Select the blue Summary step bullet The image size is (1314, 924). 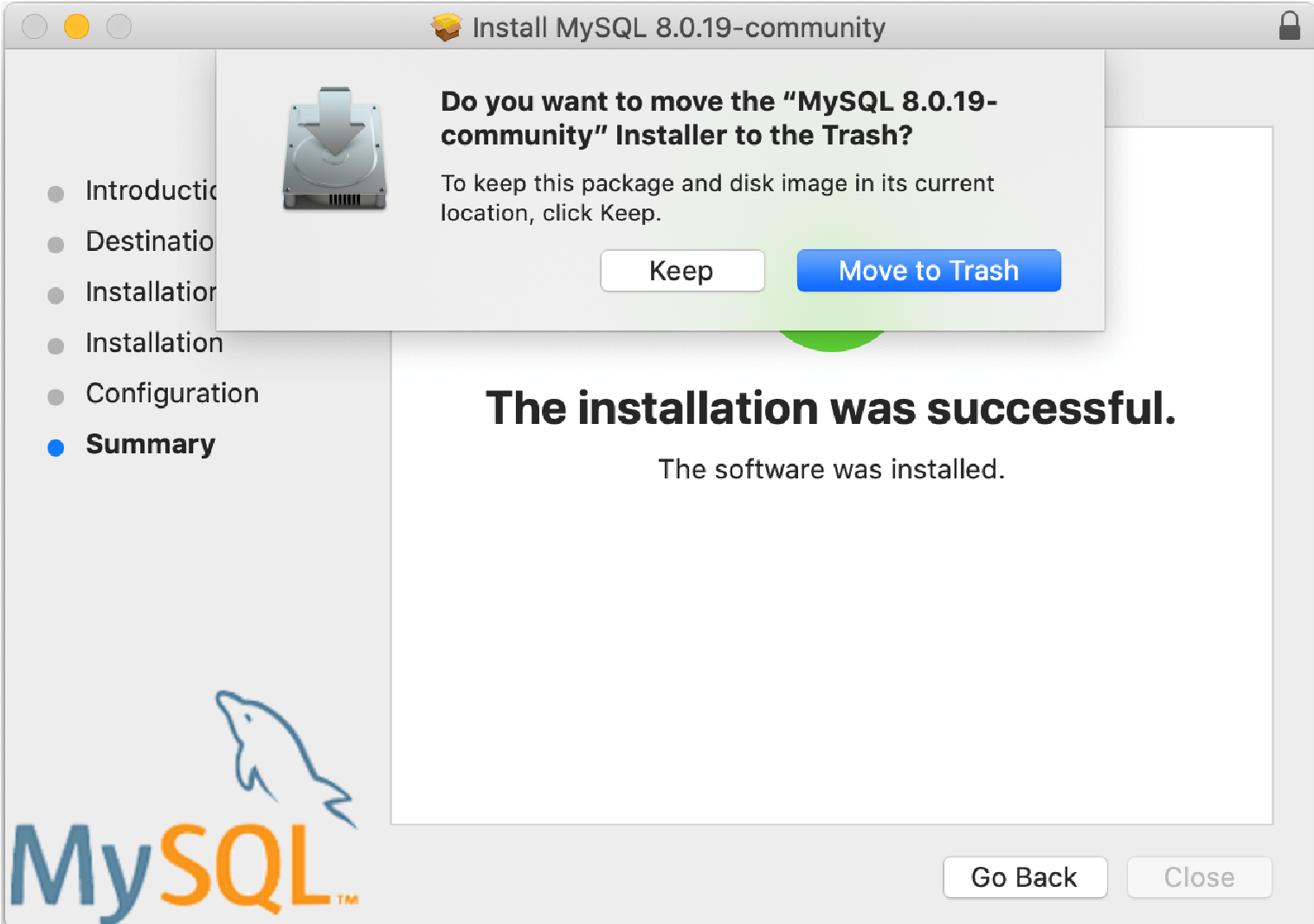click(x=55, y=446)
